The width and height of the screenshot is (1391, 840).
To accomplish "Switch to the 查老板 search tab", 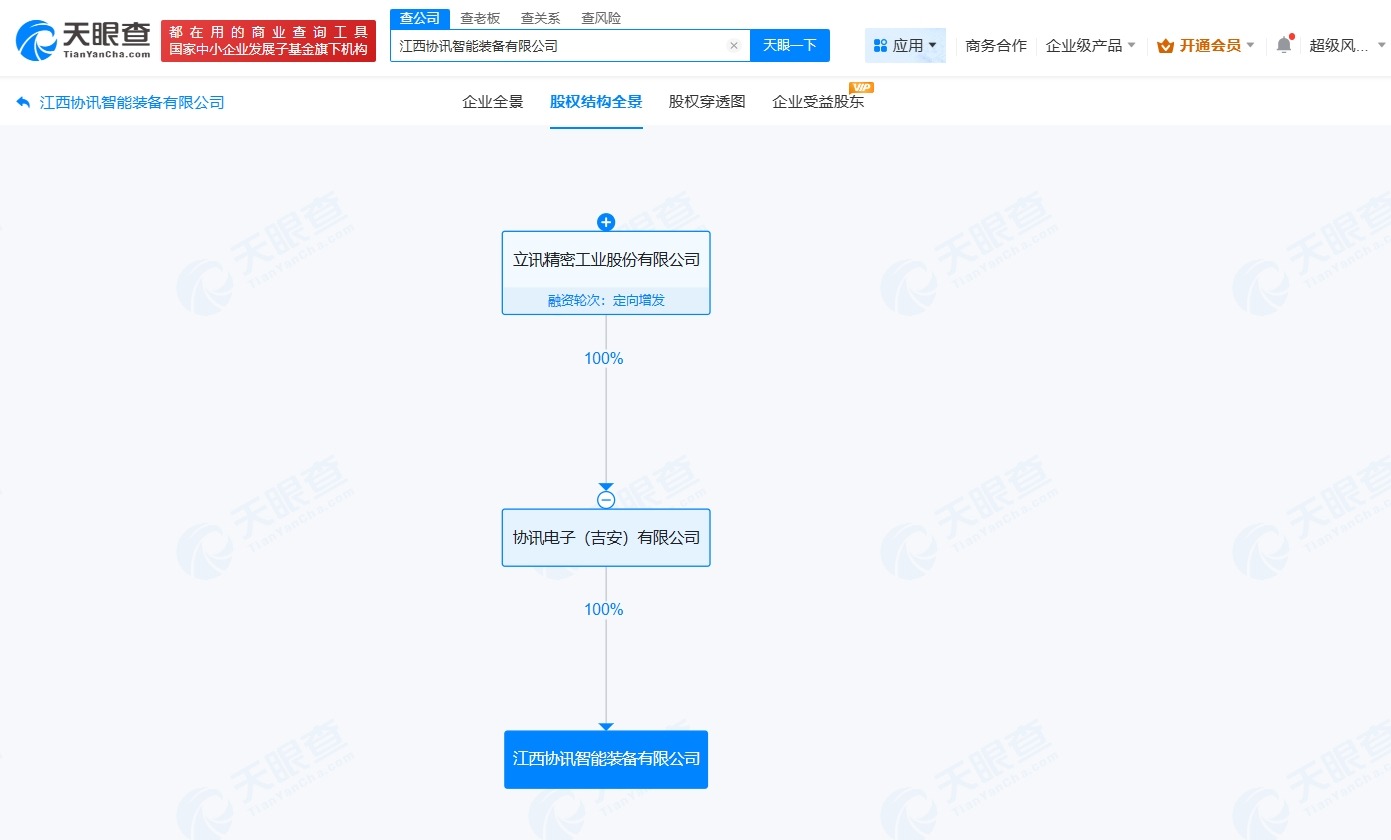I will pyautogui.click(x=480, y=17).
